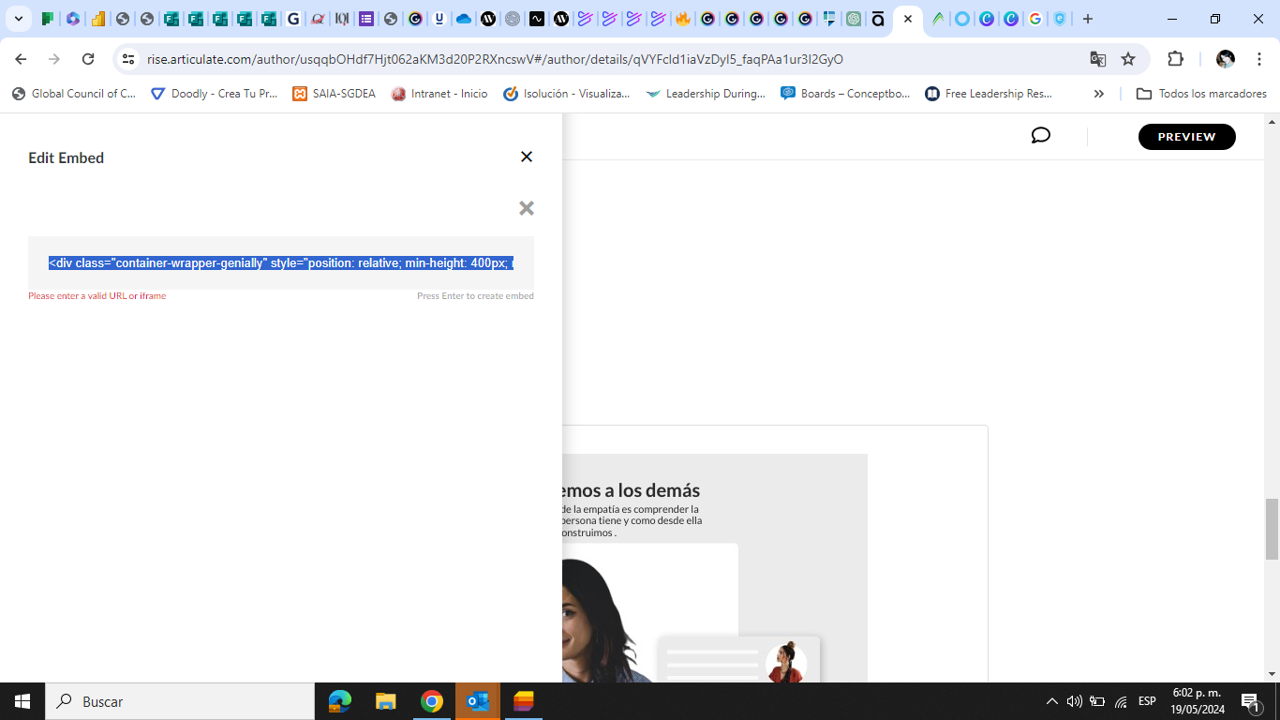Open the comments speech bubble icon
The image size is (1280, 720).
pos(1040,136)
